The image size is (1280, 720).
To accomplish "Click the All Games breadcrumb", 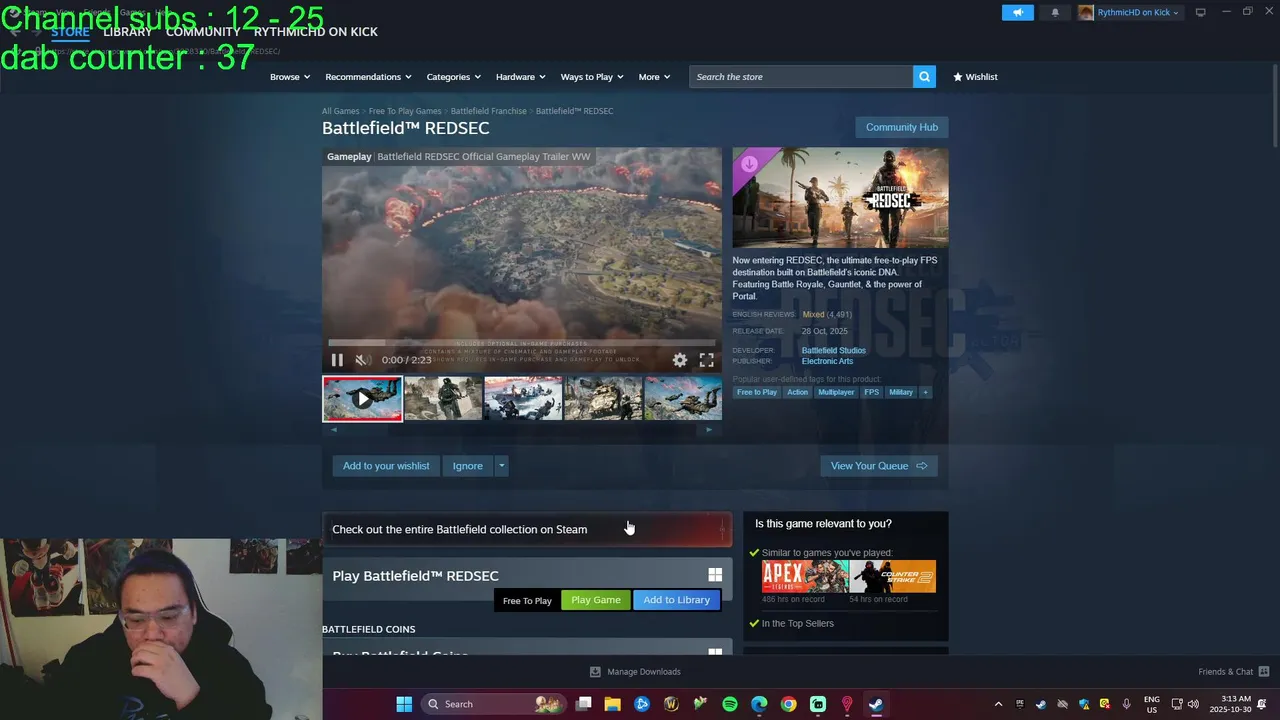I will click(x=340, y=111).
